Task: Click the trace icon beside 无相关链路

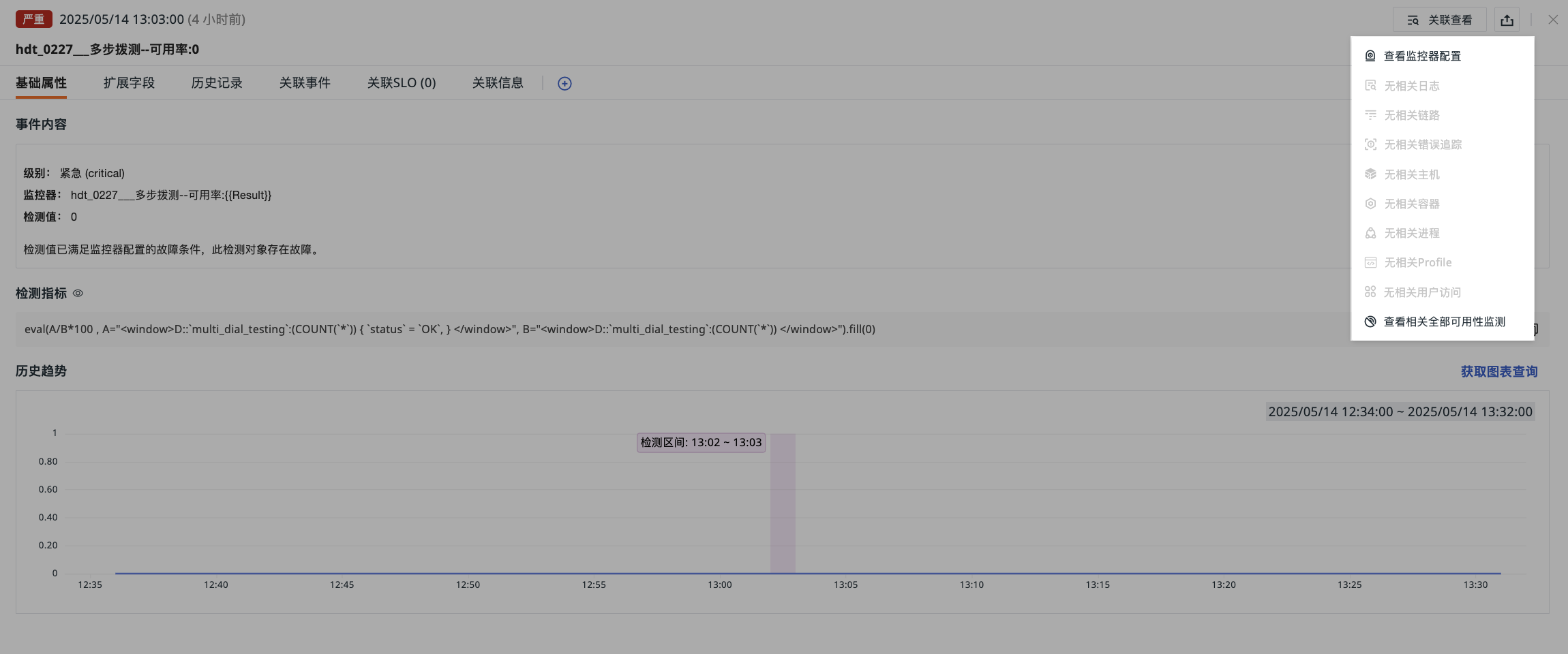Action: point(1370,115)
